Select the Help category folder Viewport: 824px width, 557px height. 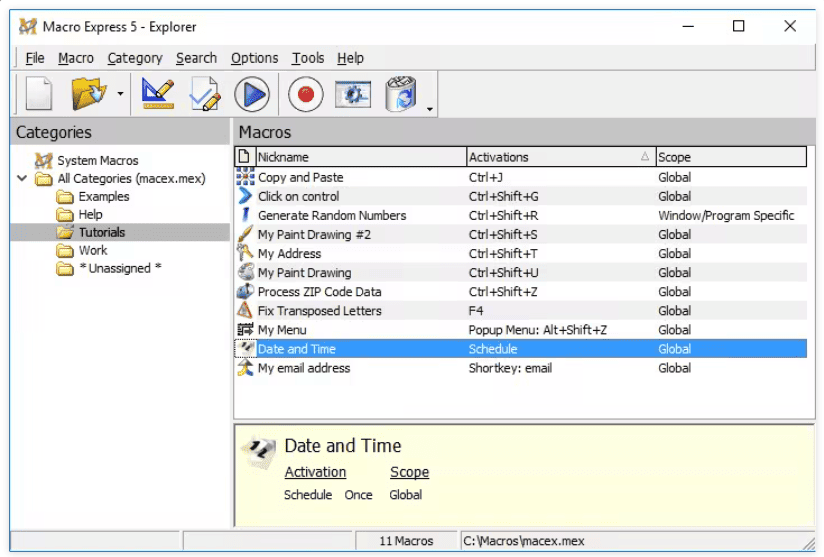pyautogui.click(x=90, y=214)
